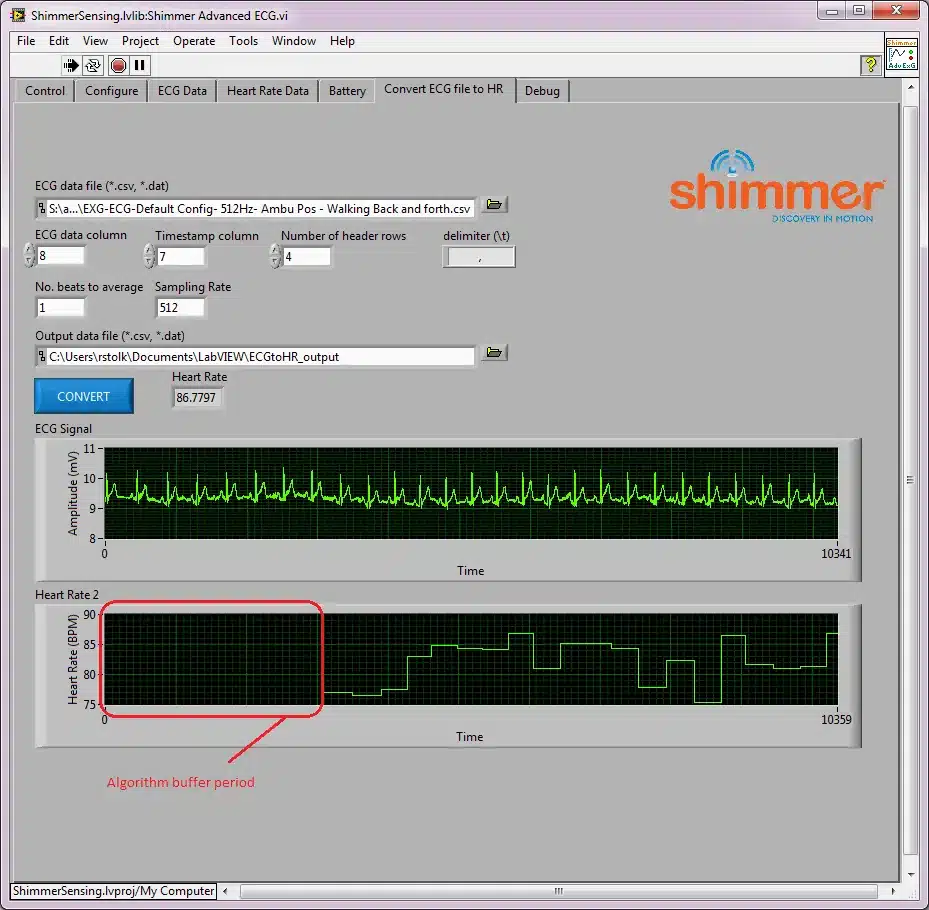Click the vertical scrollbar down arrow

click(x=911, y=874)
